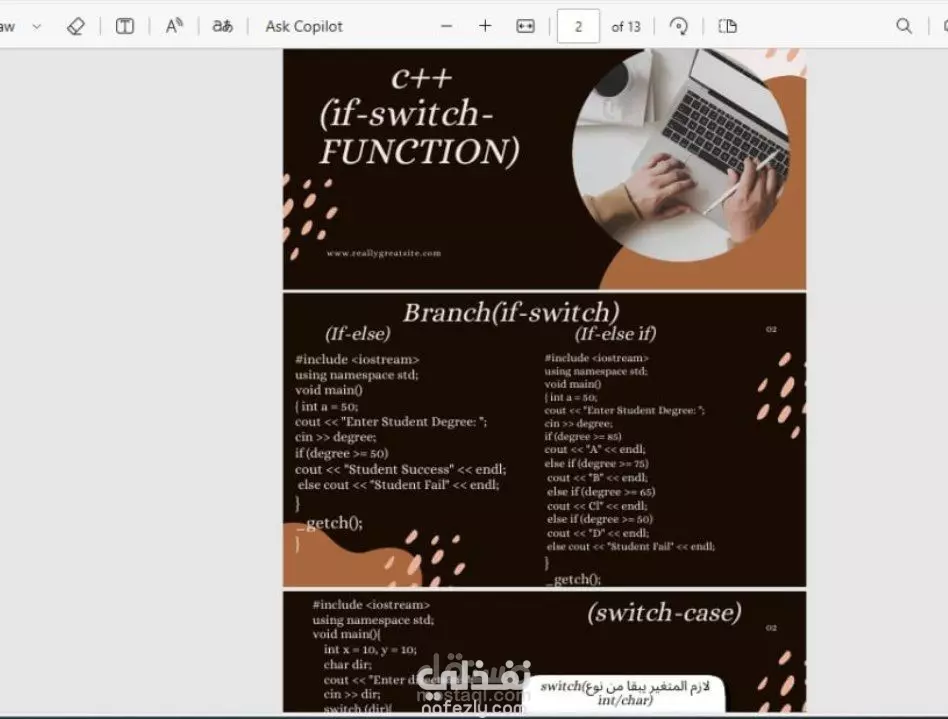Click 'cout << "D" << endl;' line
The height and width of the screenshot is (719, 948).
click(597, 533)
